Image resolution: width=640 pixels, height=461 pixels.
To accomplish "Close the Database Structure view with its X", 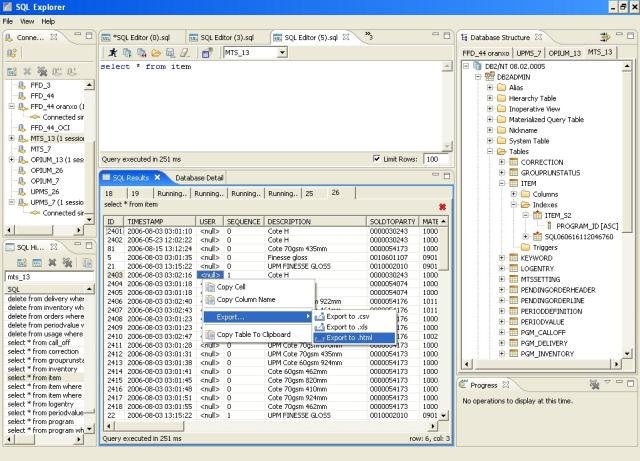I will pyautogui.click(x=538, y=37).
